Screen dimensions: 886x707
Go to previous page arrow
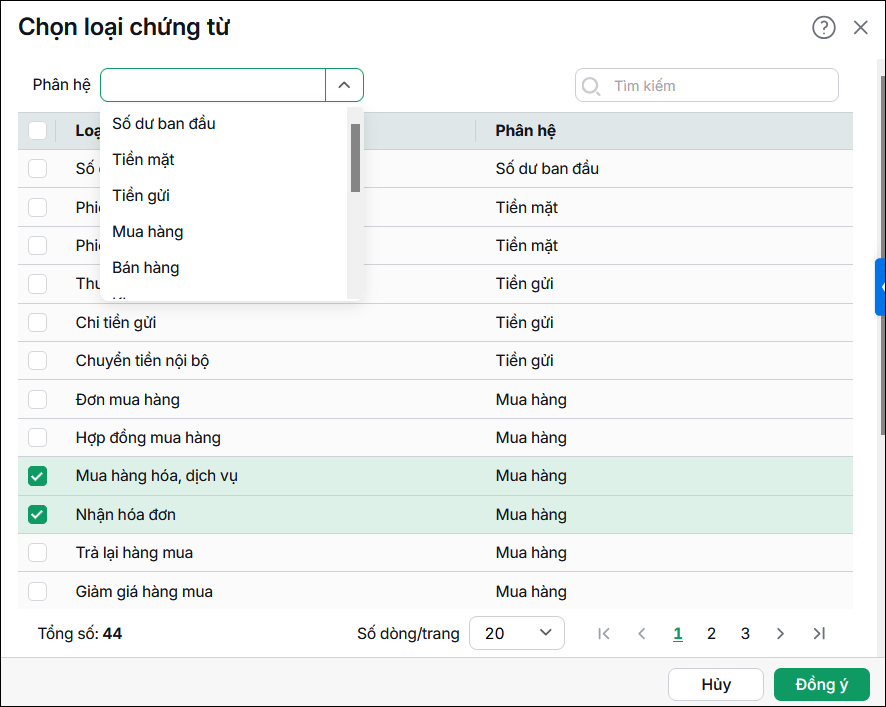click(641, 634)
